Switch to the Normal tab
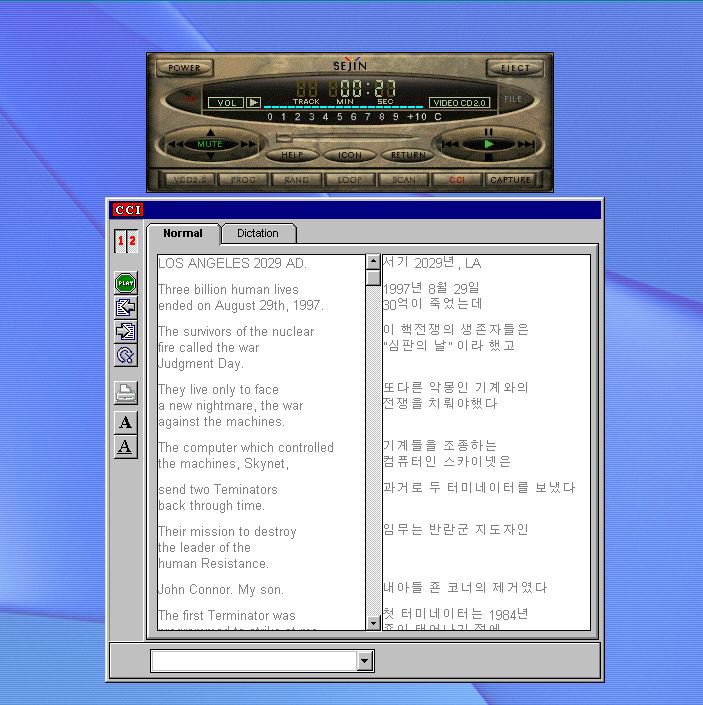 coord(183,233)
